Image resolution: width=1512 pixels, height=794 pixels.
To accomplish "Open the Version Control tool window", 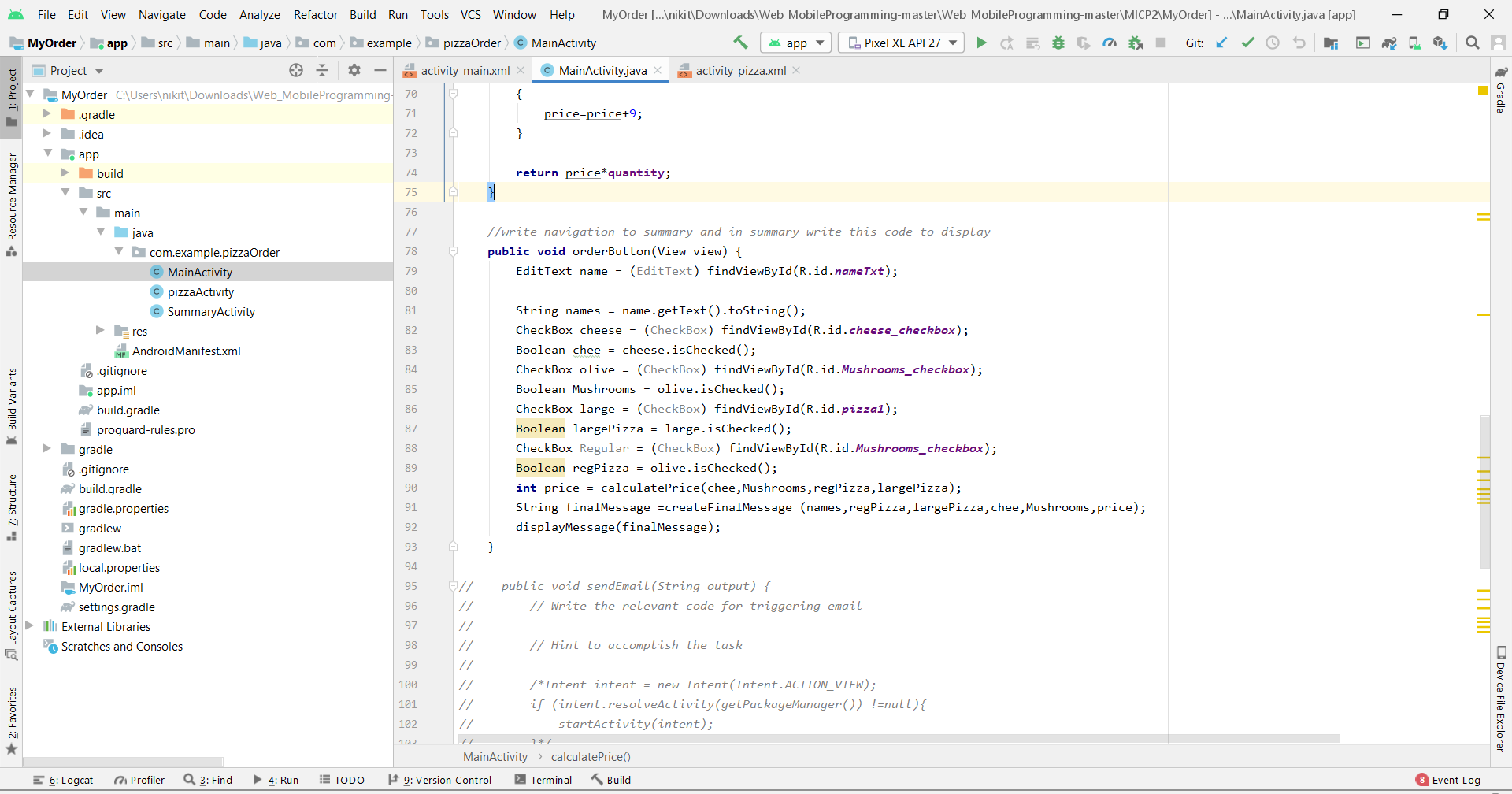I will pyautogui.click(x=440, y=780).
